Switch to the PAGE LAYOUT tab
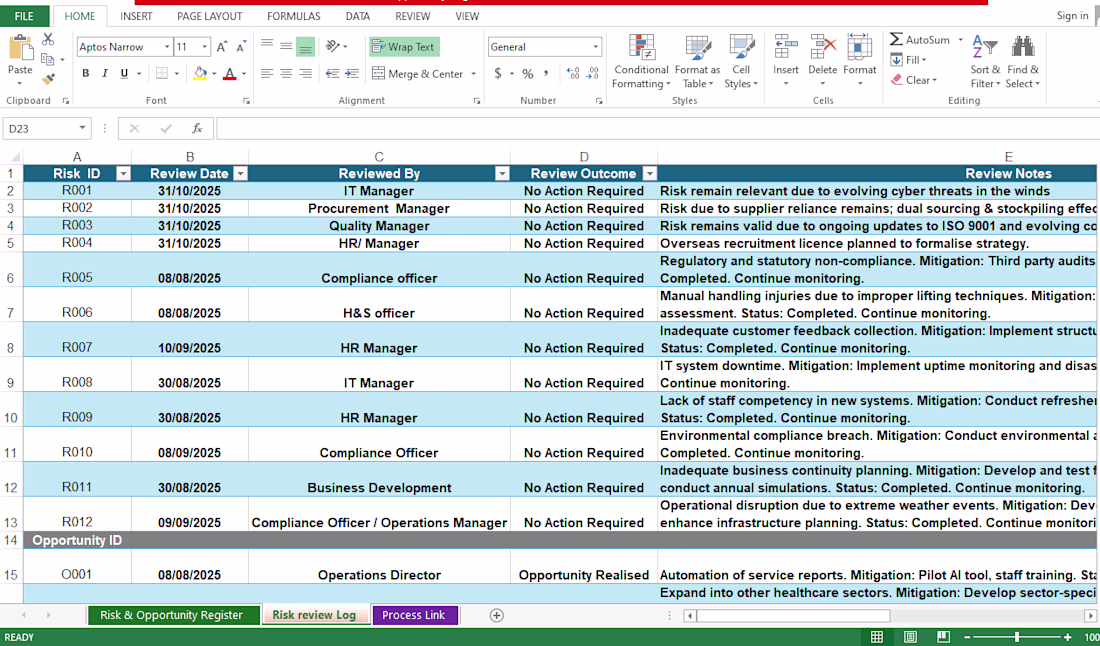 pyautogui.click(x=210, y=16)
